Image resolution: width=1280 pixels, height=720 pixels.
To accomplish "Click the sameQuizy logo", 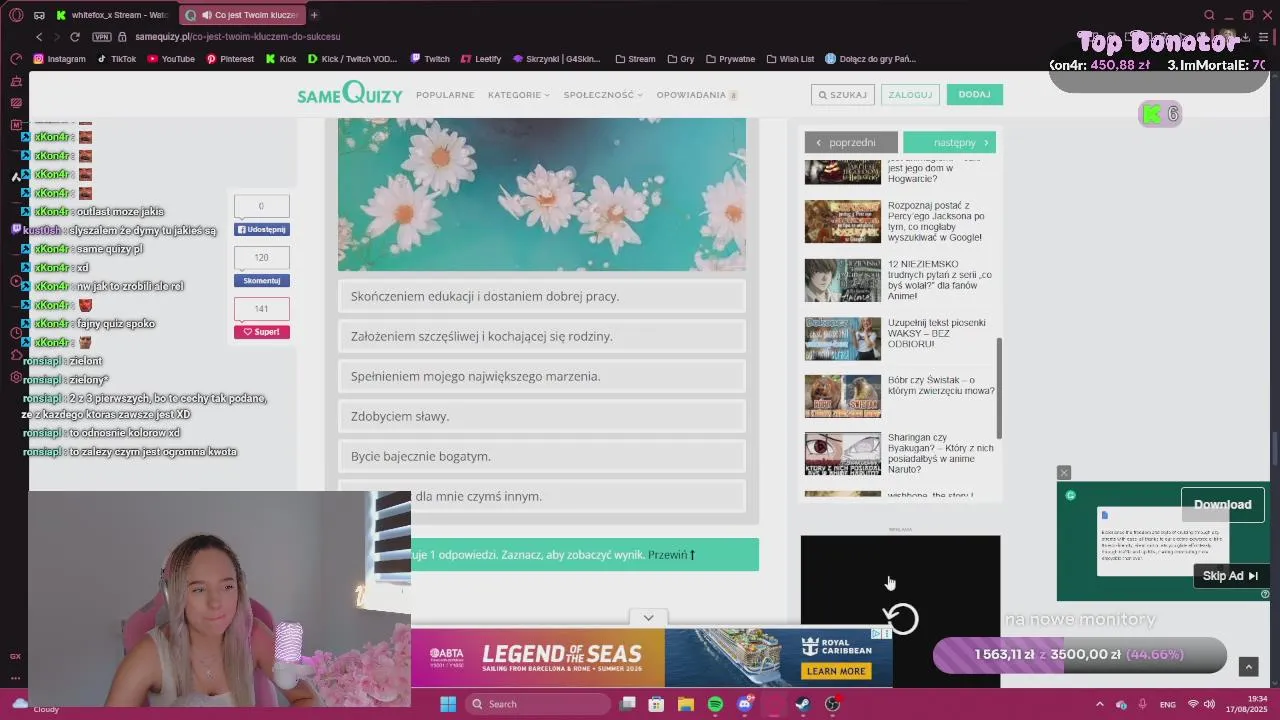I will point(349,94).
